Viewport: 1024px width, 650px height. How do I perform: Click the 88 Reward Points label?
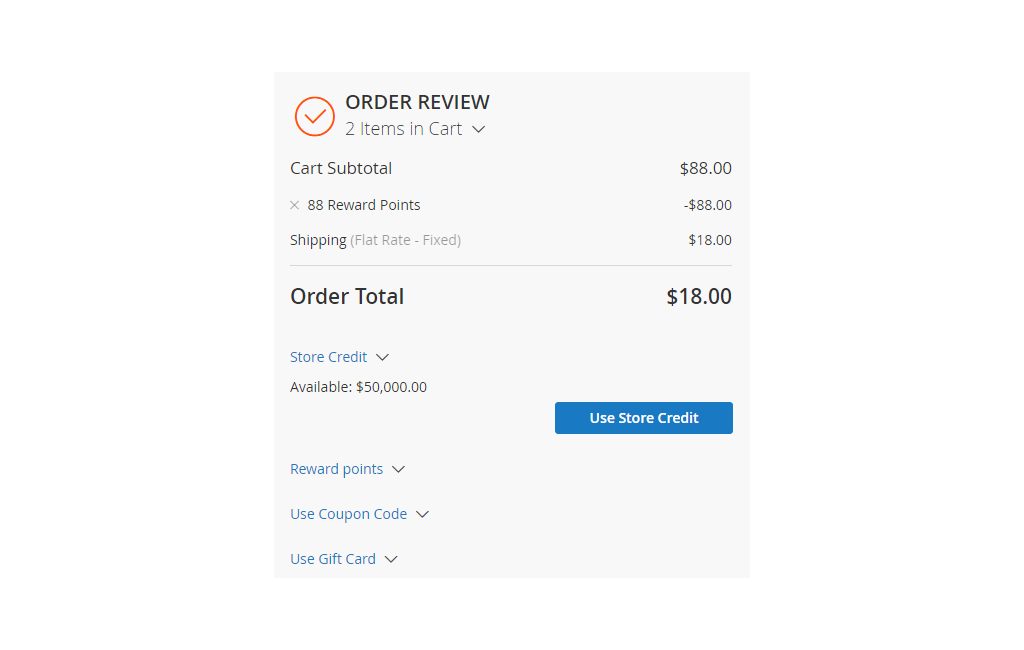364,205
